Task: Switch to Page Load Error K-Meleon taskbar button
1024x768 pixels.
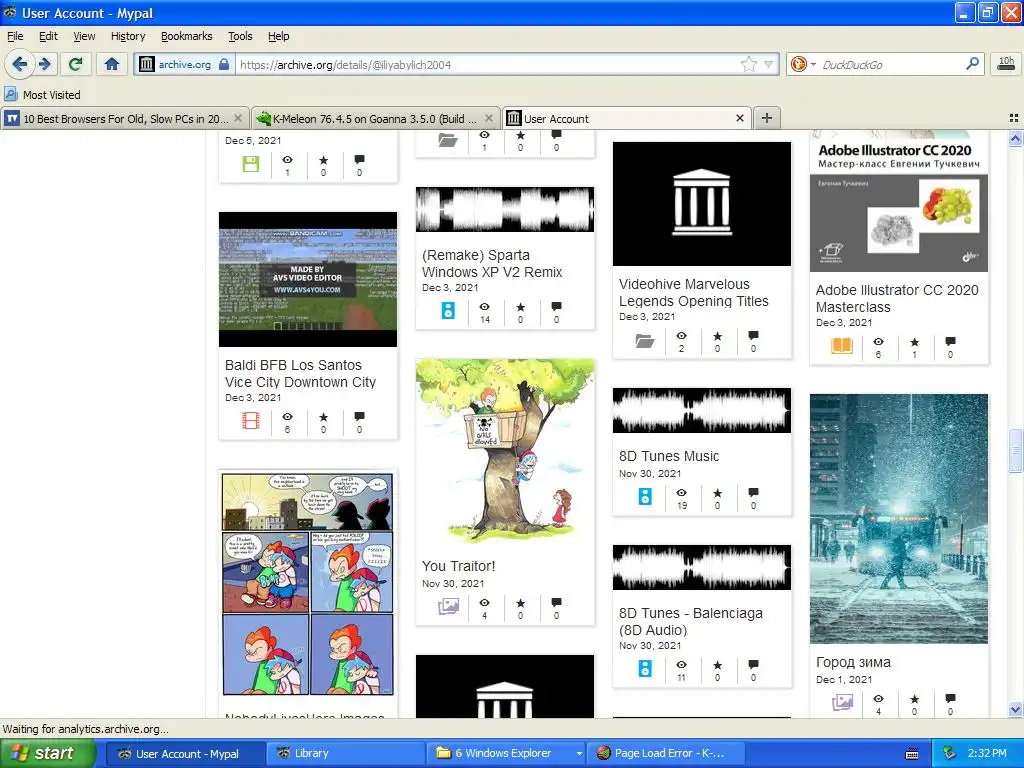Action: pos(665,754)
